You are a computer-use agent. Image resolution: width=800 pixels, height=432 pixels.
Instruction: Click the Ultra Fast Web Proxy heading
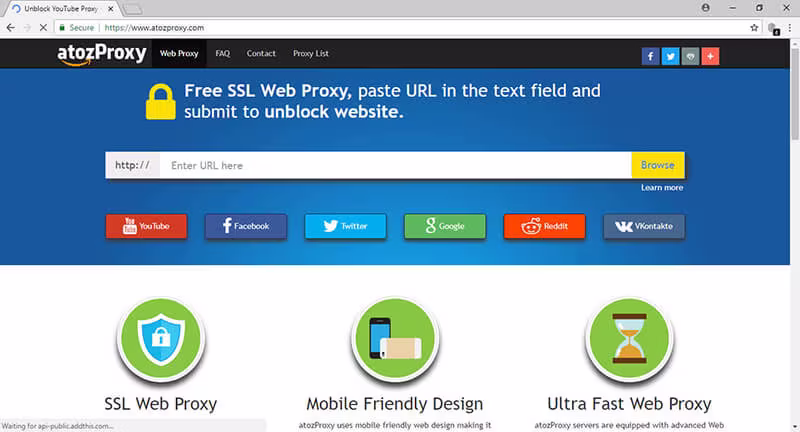point(629,404)
